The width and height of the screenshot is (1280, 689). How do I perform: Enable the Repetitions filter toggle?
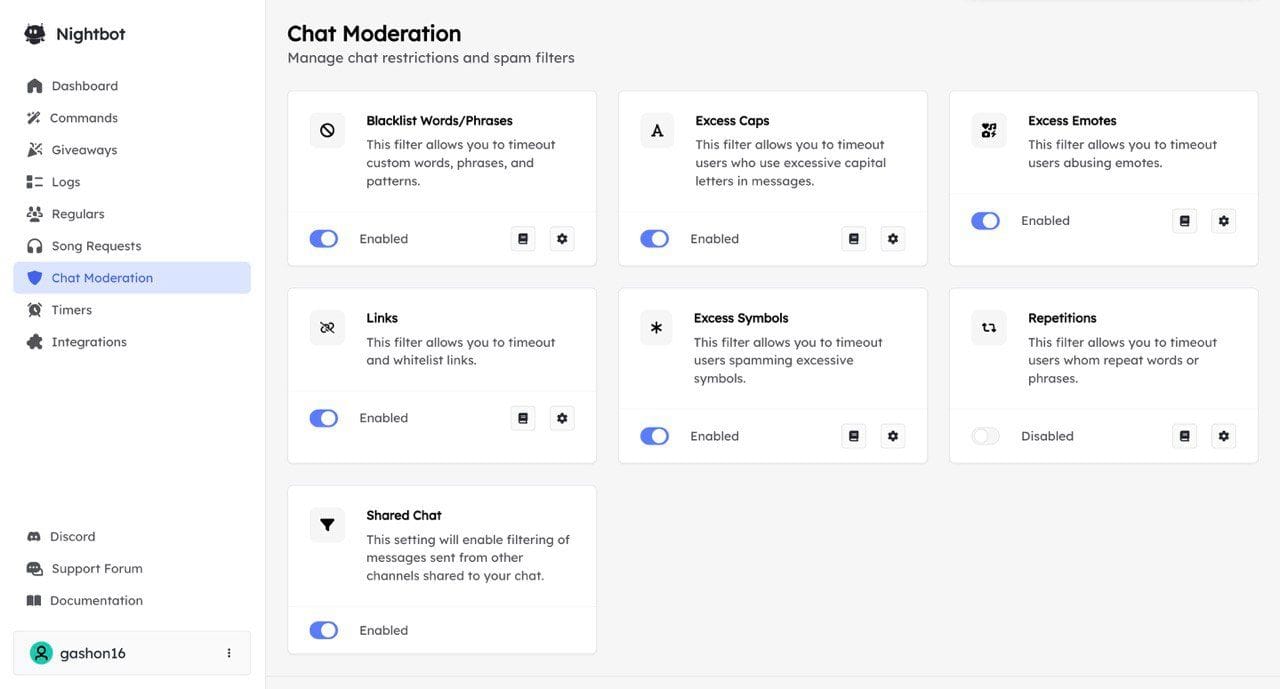click(x=985, y=436)
